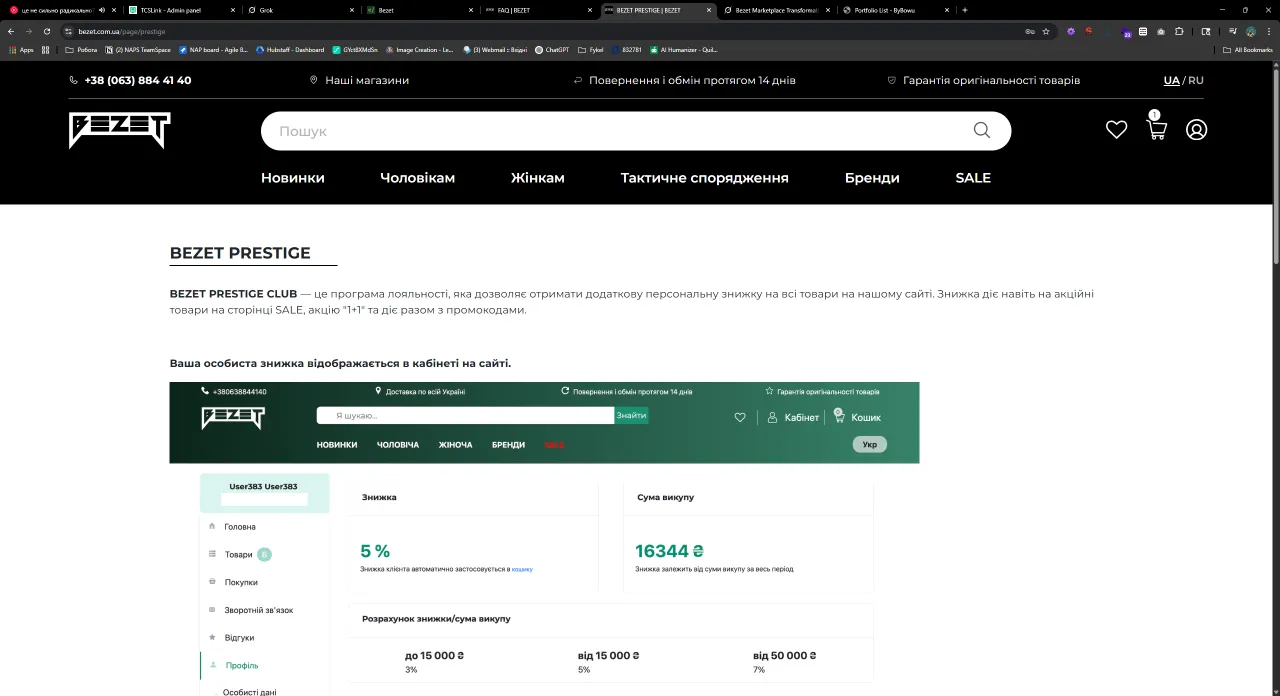Open the All Bookmarks folder
The width and height of the screenshot is (1280, 696).
[x=1247, y=49]
